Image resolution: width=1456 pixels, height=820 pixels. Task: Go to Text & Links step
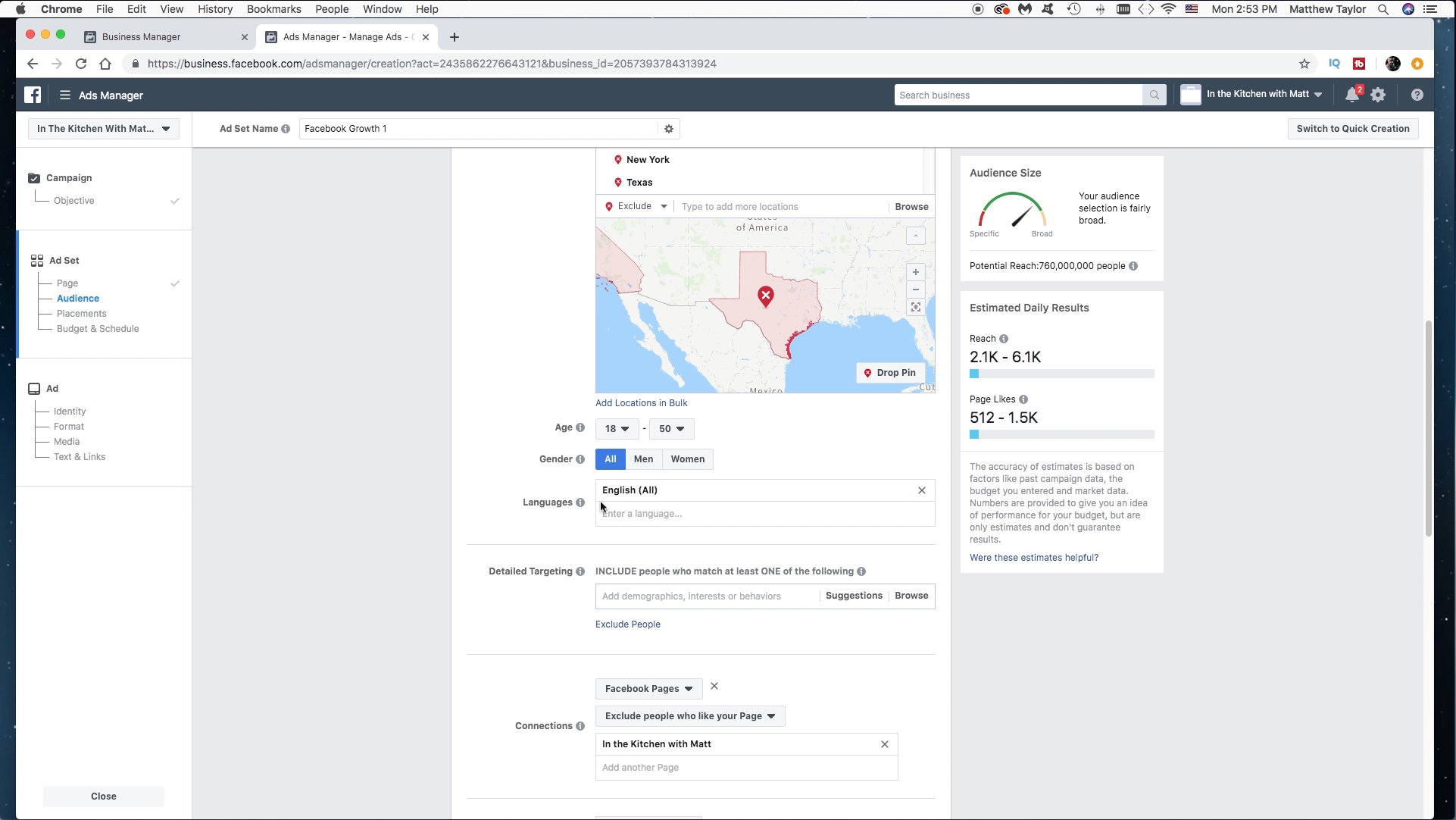80,457
